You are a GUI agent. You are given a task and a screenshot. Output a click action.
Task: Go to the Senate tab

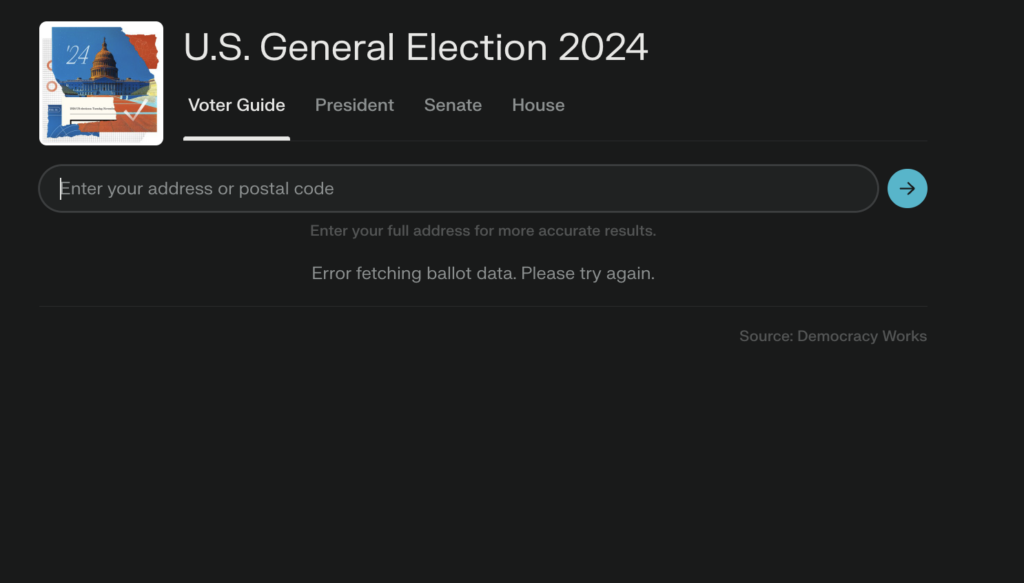452,105
